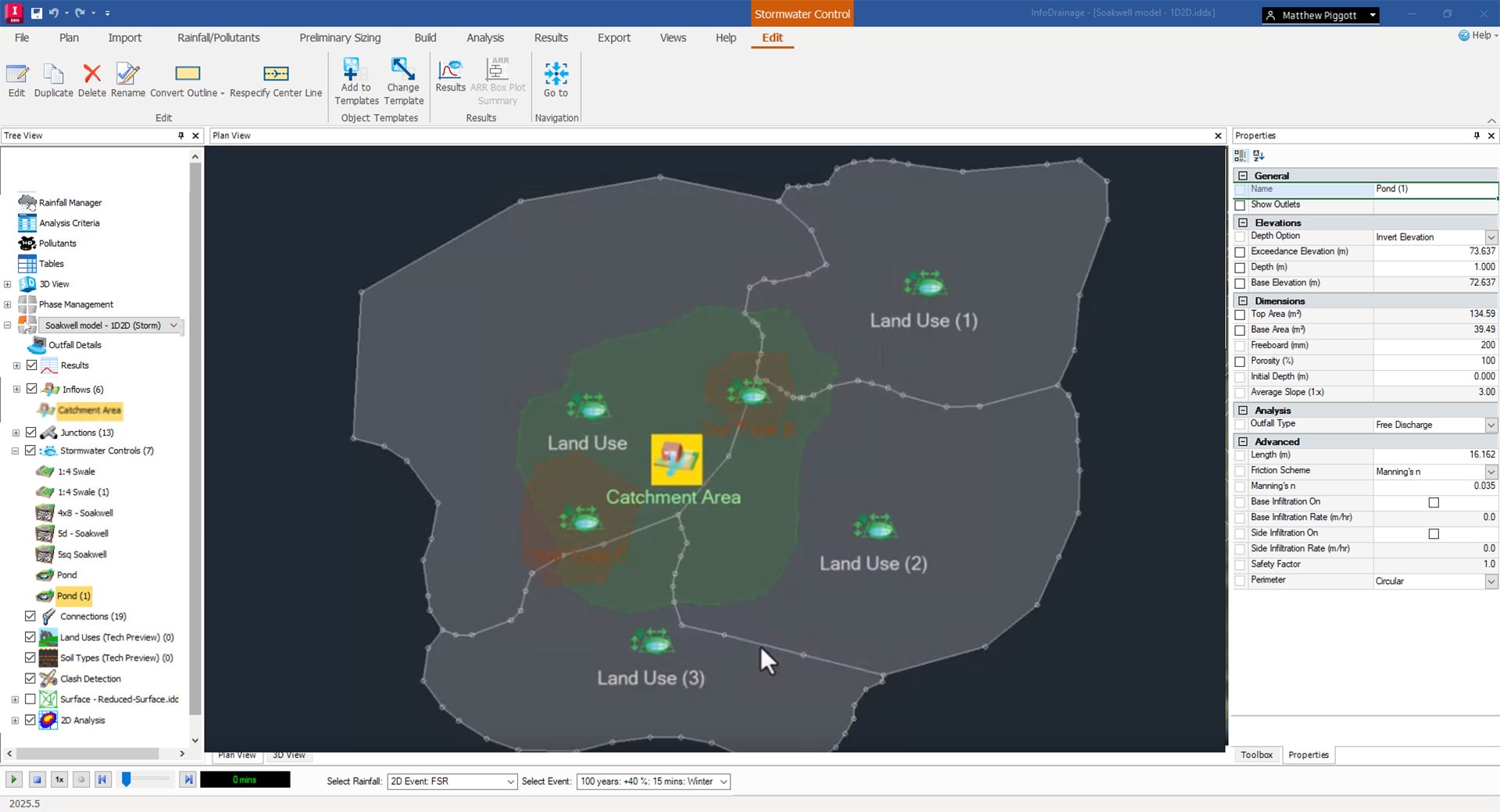Click the simulation time slider handle
Screen dimensions: 1500x812
[126, 779]
